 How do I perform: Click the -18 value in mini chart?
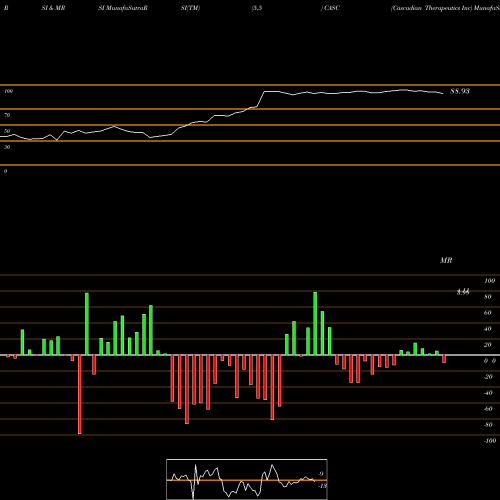coord(322,486)
